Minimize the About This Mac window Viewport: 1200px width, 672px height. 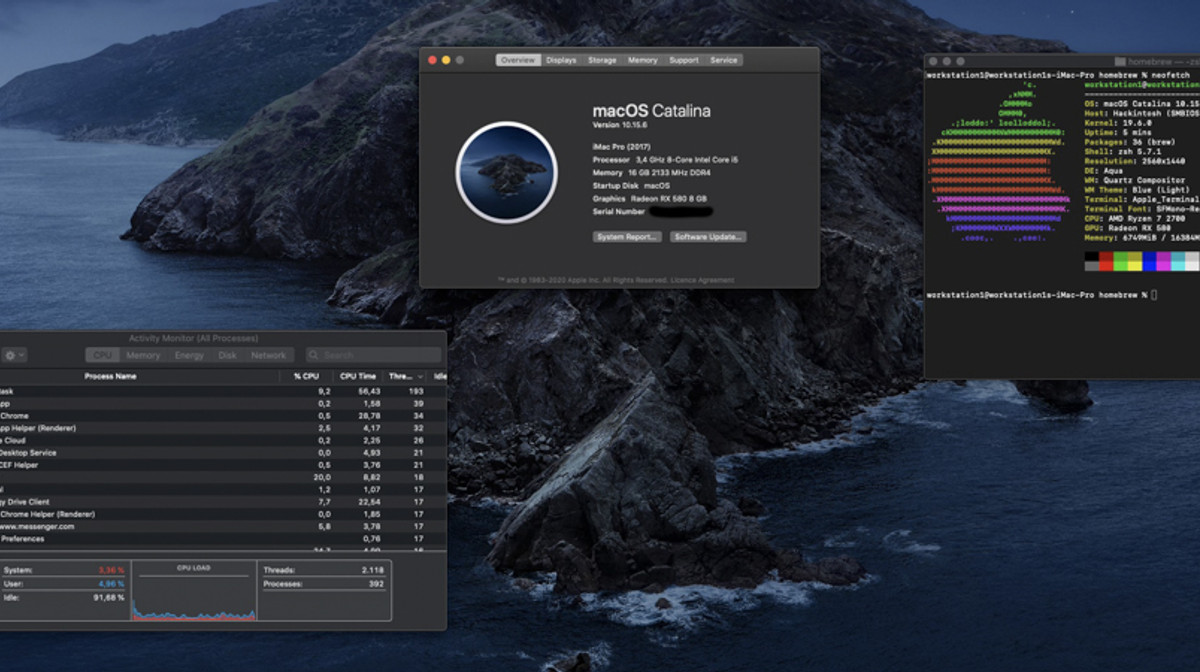446,60
